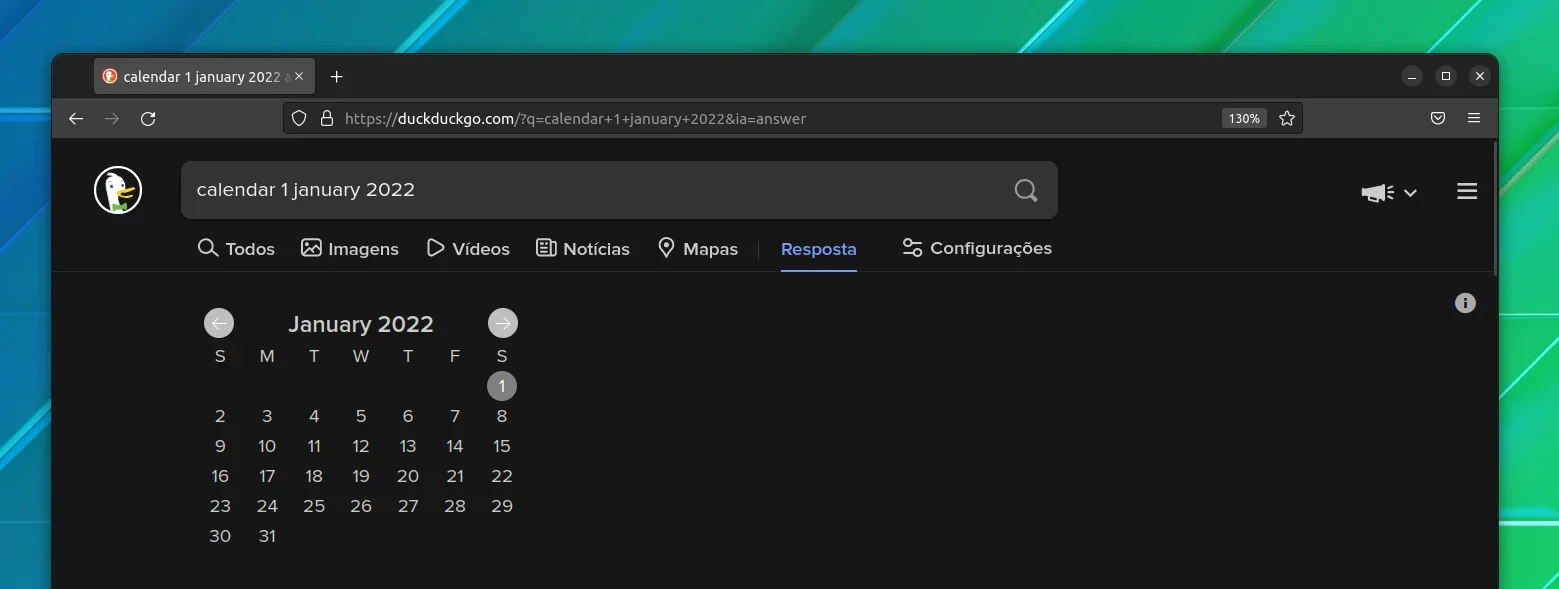Open the DuckDuckGo hamburger side menu
This screenshot has height=589, width=1559.
point(1467,191)
